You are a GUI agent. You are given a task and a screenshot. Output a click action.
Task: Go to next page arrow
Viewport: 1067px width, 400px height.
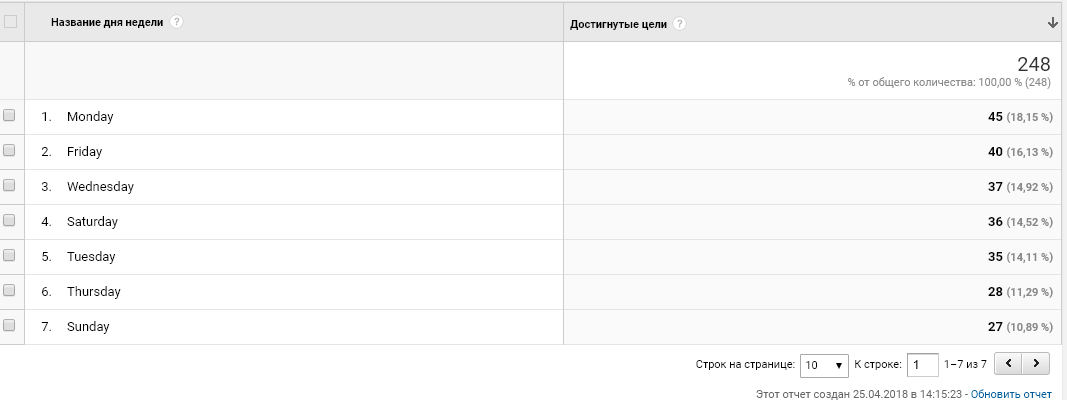click(x=1036, y=364)
